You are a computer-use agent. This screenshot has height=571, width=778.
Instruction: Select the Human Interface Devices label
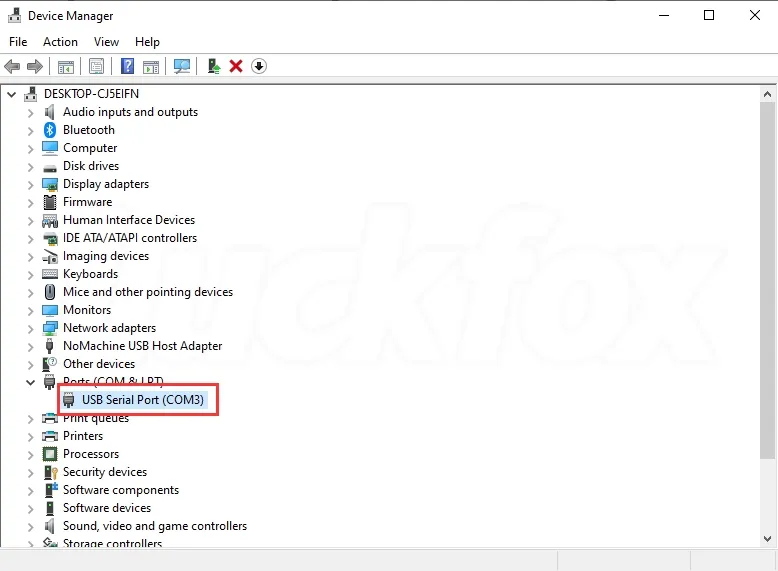(x=129, y=220)
